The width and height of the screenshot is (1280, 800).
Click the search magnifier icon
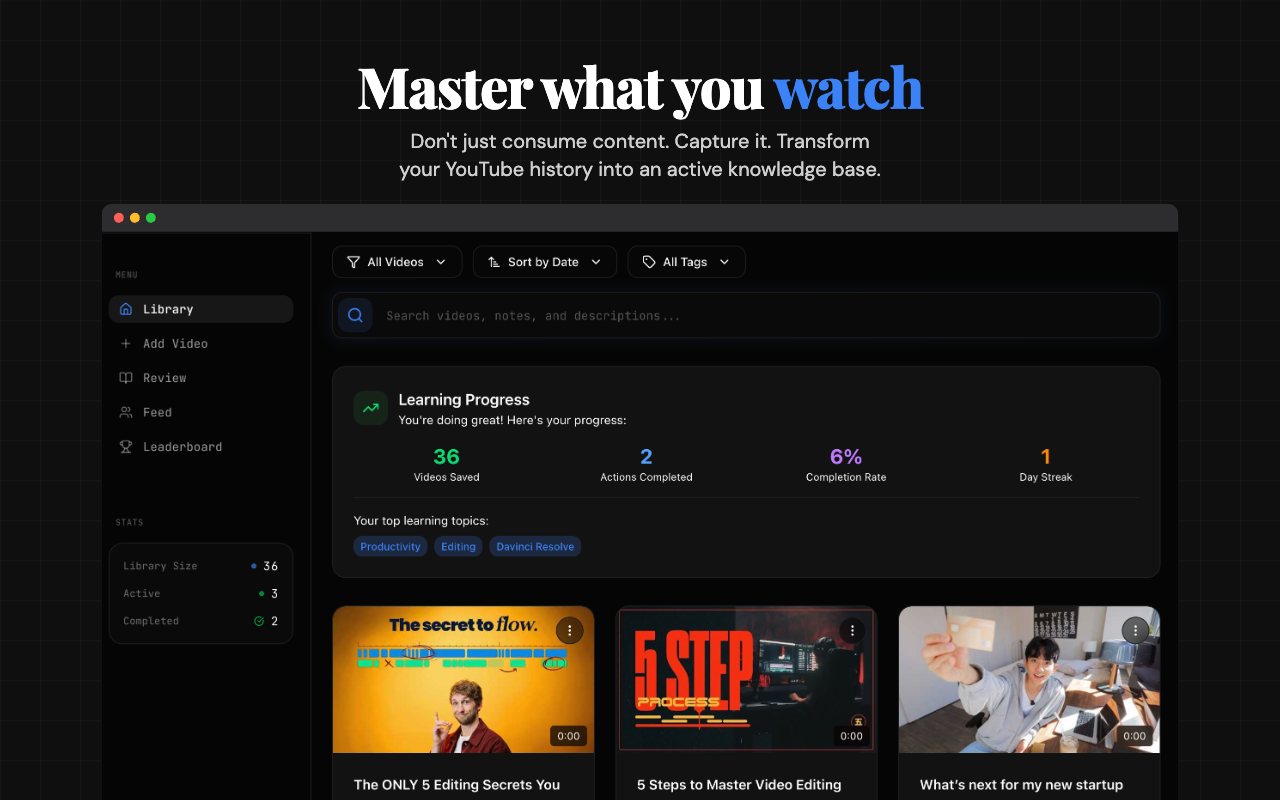(x=355, y=315)
